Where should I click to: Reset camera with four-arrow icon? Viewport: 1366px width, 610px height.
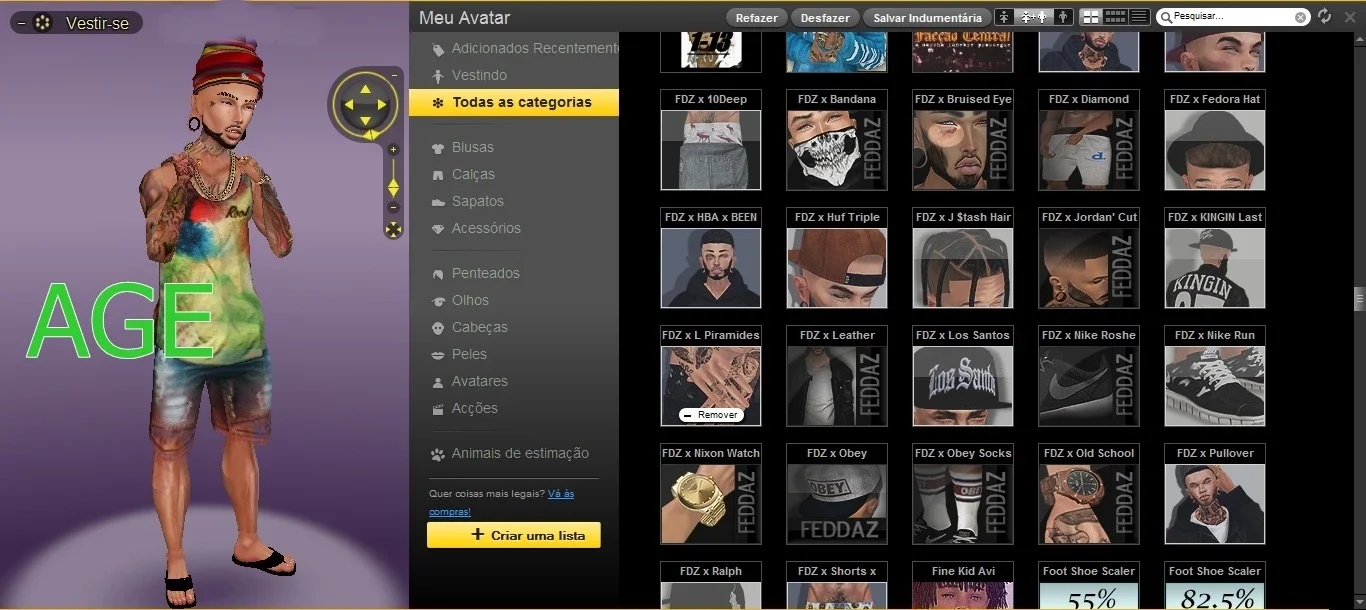pos(393,230)
